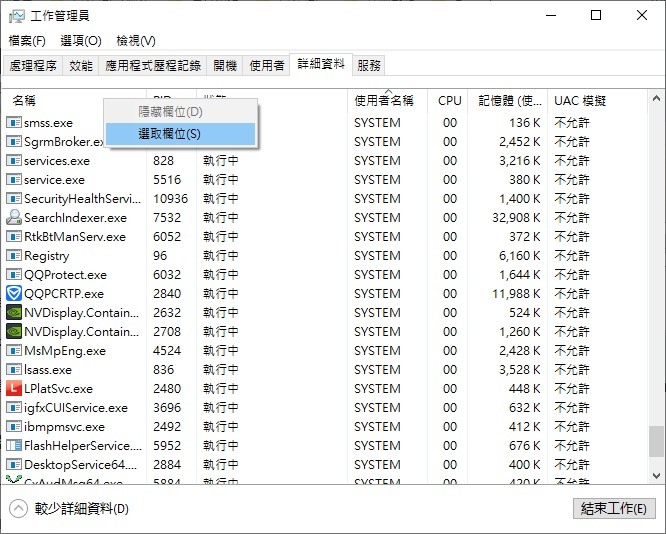Choose 選取欄位(S) in the context menu

pyautogui.click(x=180, y=134)
